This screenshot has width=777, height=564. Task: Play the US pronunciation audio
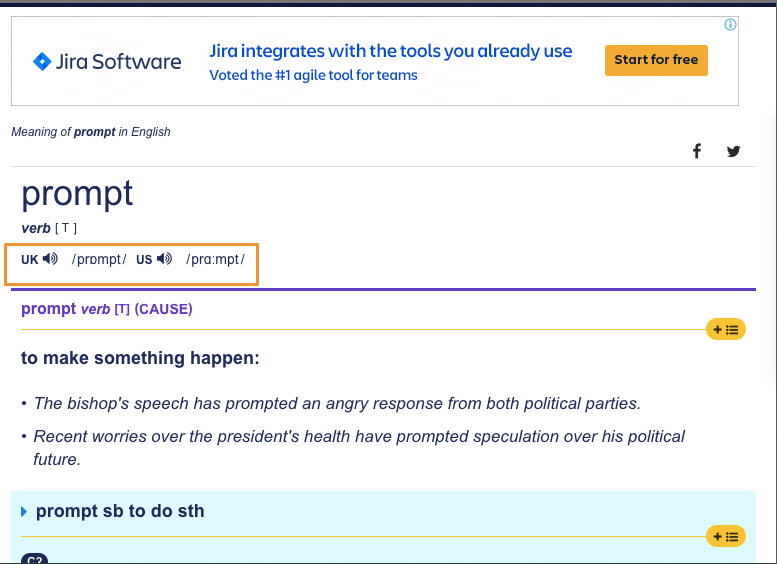(x=164, y=259)
